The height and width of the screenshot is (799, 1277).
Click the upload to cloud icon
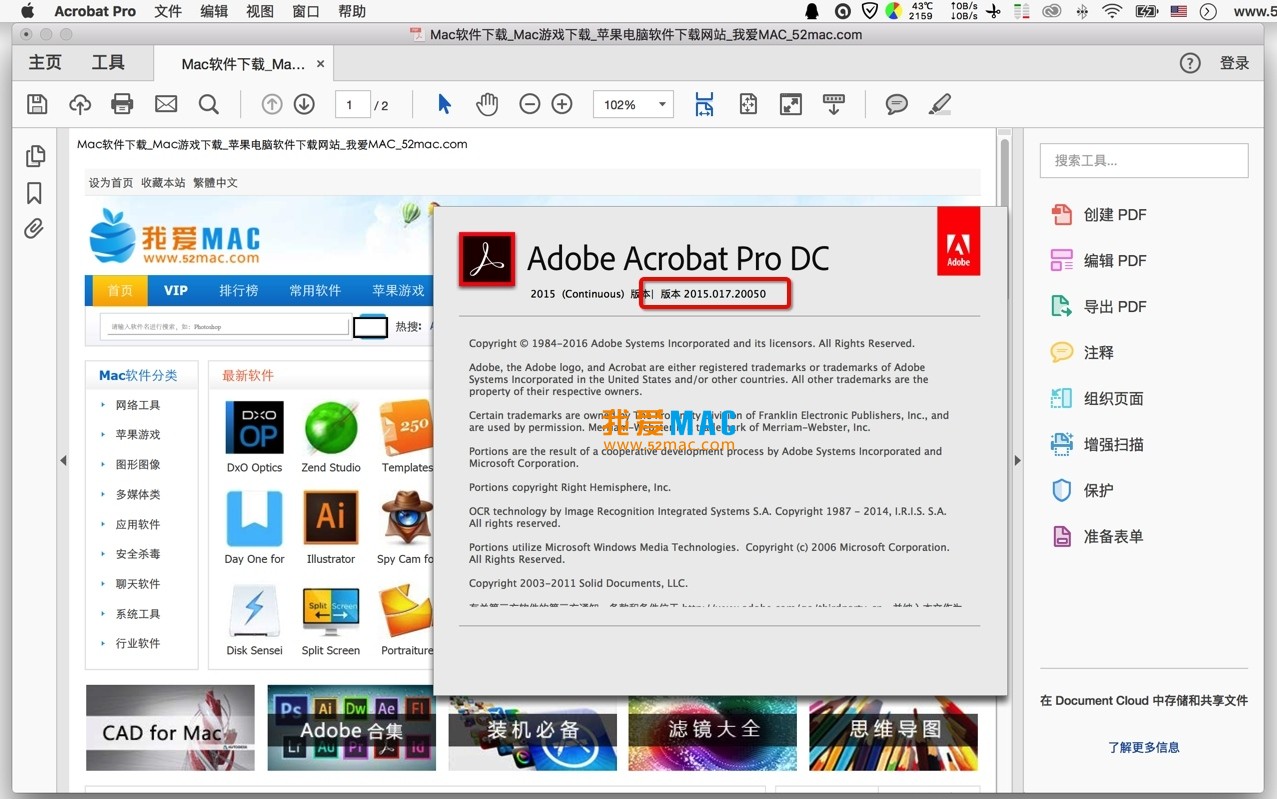click(x=80, y=104)
